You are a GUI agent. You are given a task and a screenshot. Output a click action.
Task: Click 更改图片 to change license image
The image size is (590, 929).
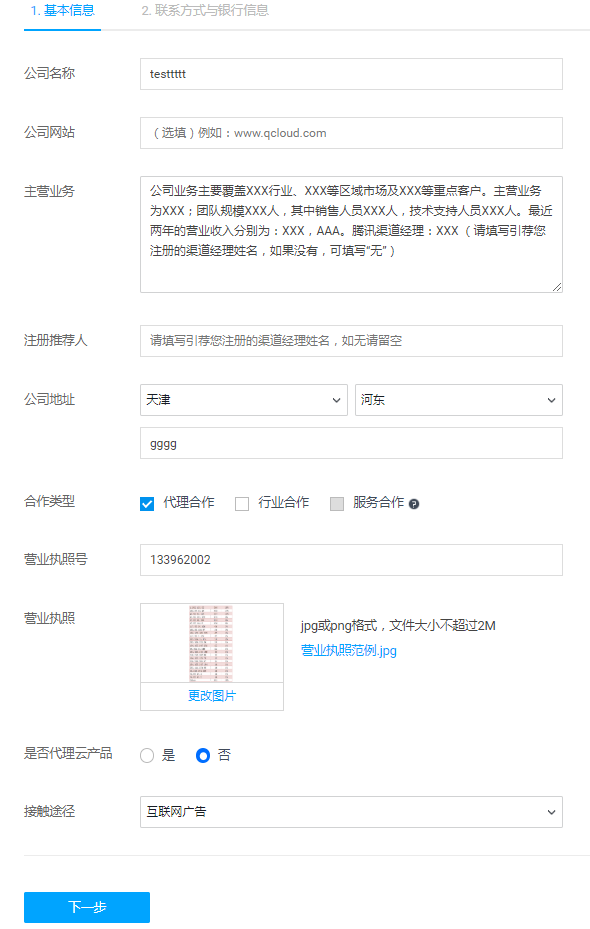click(x=212, y=696)
